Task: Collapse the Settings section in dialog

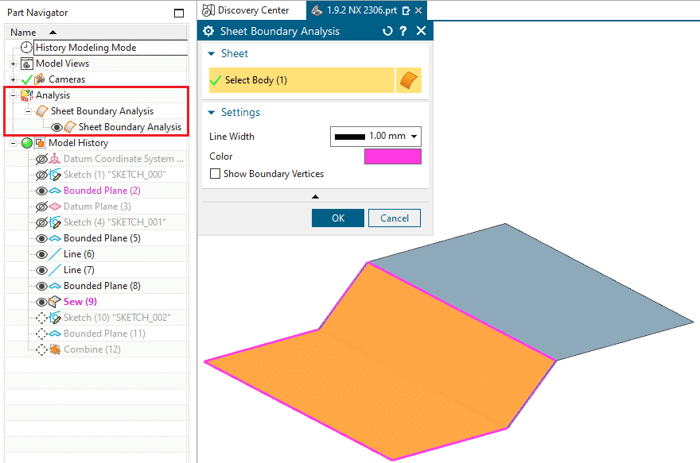Action: click(x=212, y=113)
